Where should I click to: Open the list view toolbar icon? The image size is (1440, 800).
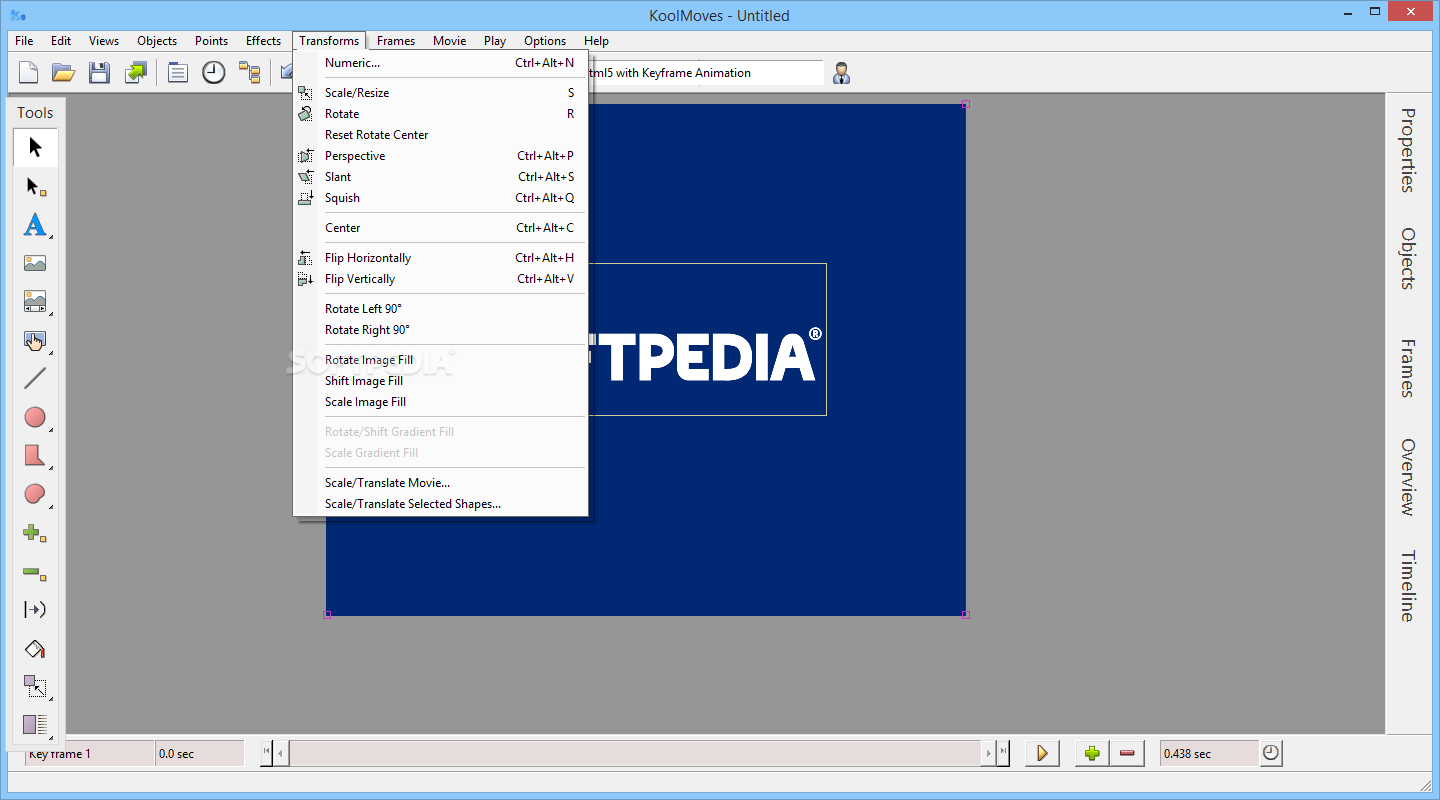178,72
